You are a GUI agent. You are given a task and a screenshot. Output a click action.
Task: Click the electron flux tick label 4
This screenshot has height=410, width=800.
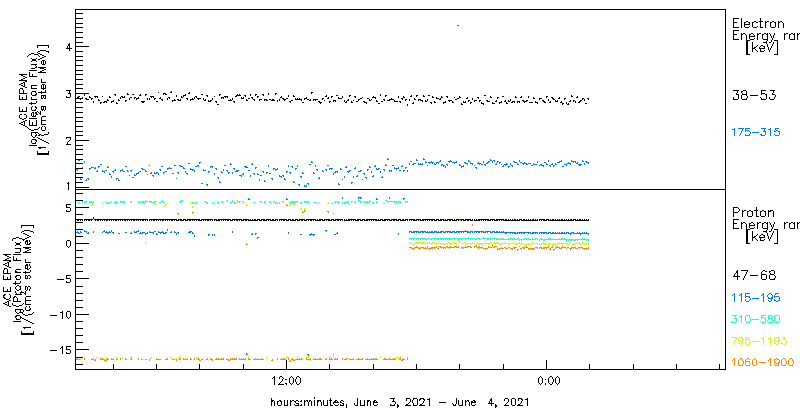[x=66, y=46]
